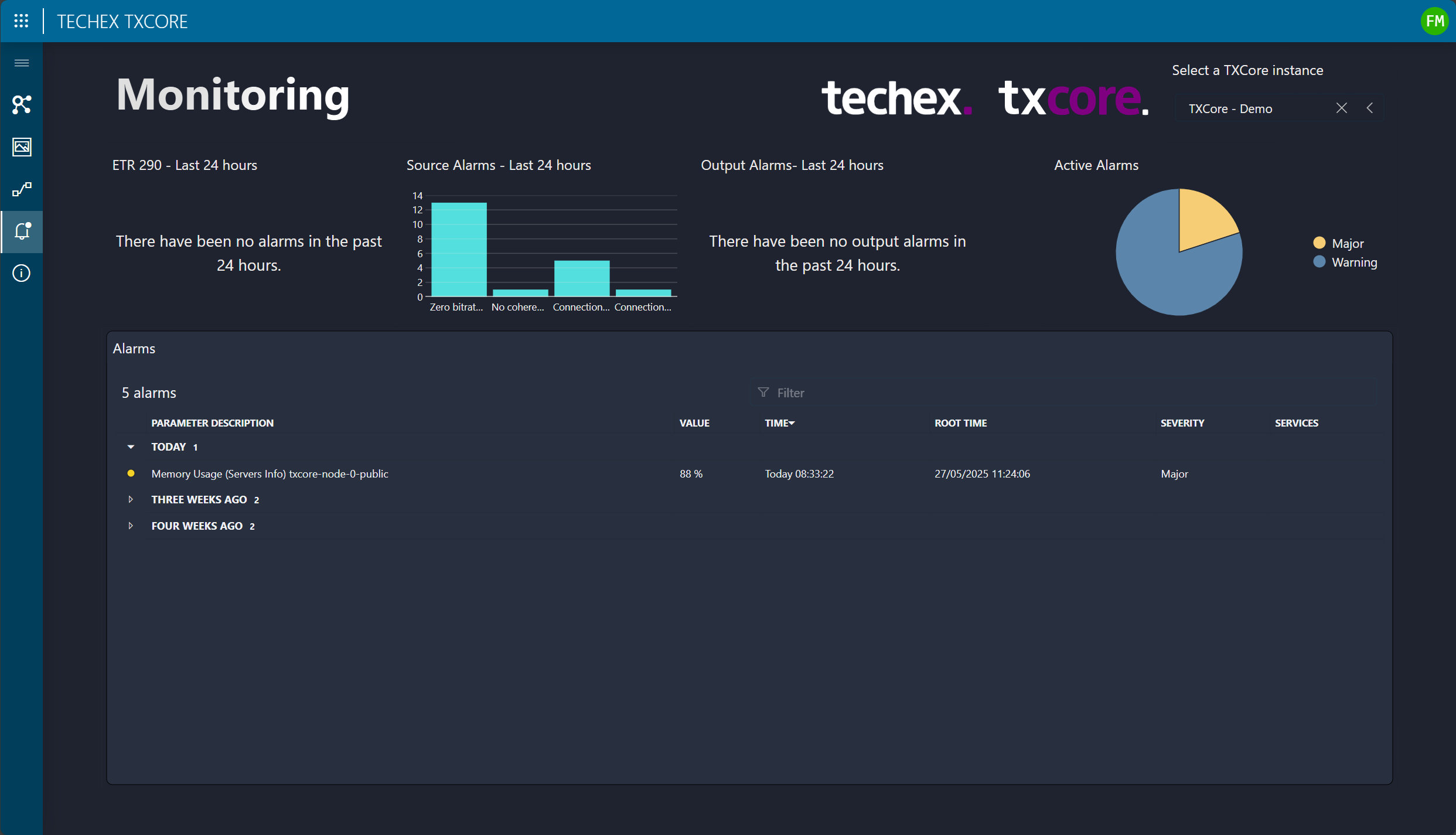Click the yellow severity dot on Memory Usage row
The width and height of the screenshot is (1456, 835).
tap(131, 473)
